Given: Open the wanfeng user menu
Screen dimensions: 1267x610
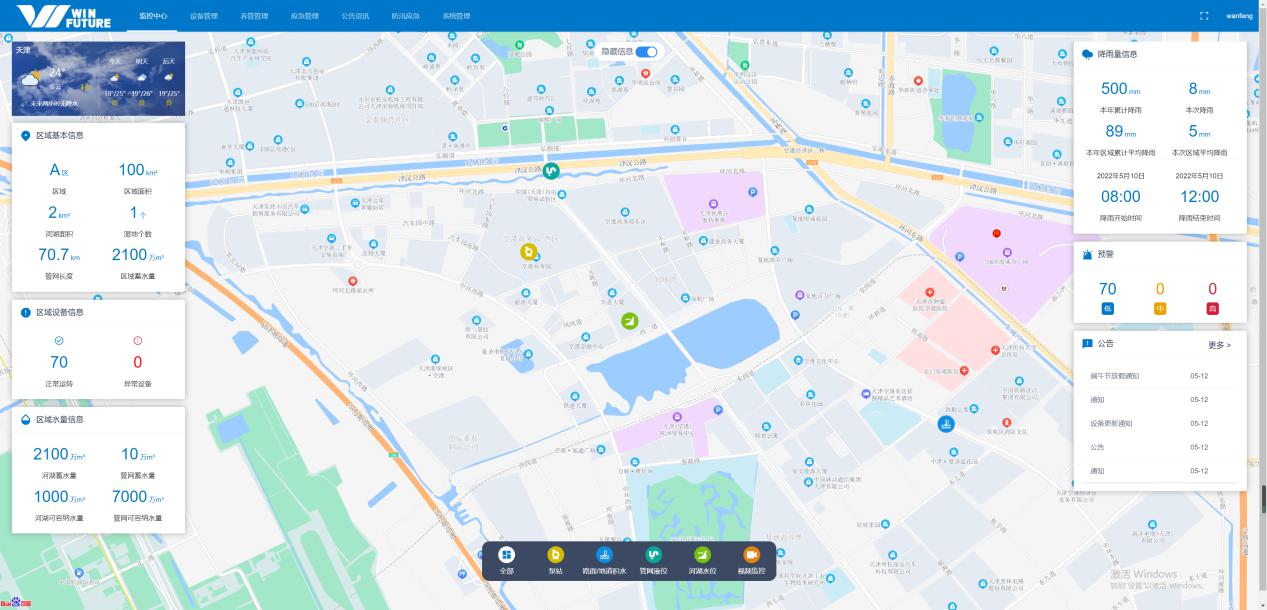Looking at the screenshot, I should coord(1239,16).
